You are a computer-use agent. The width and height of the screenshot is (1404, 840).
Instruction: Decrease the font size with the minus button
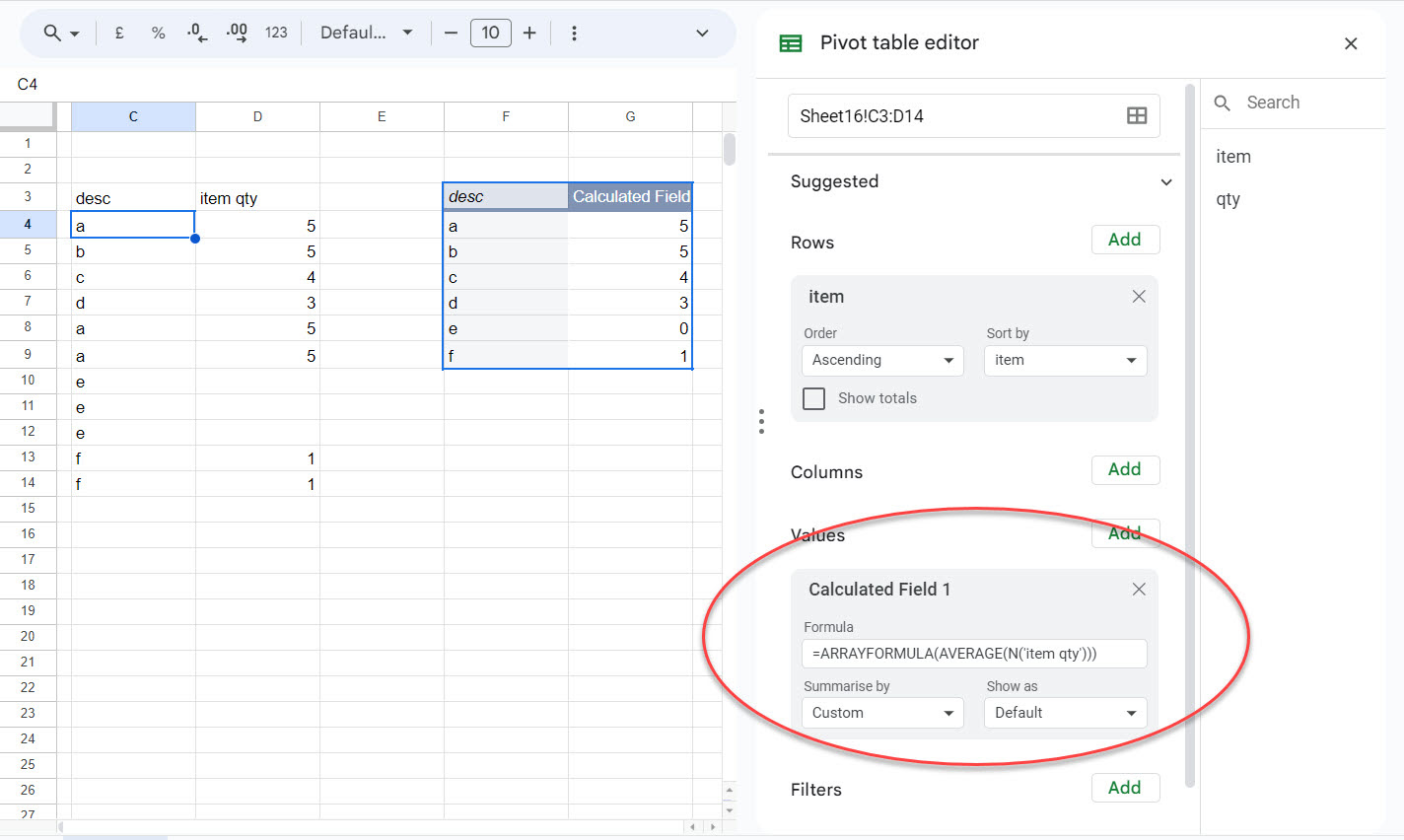click(451, 32)
